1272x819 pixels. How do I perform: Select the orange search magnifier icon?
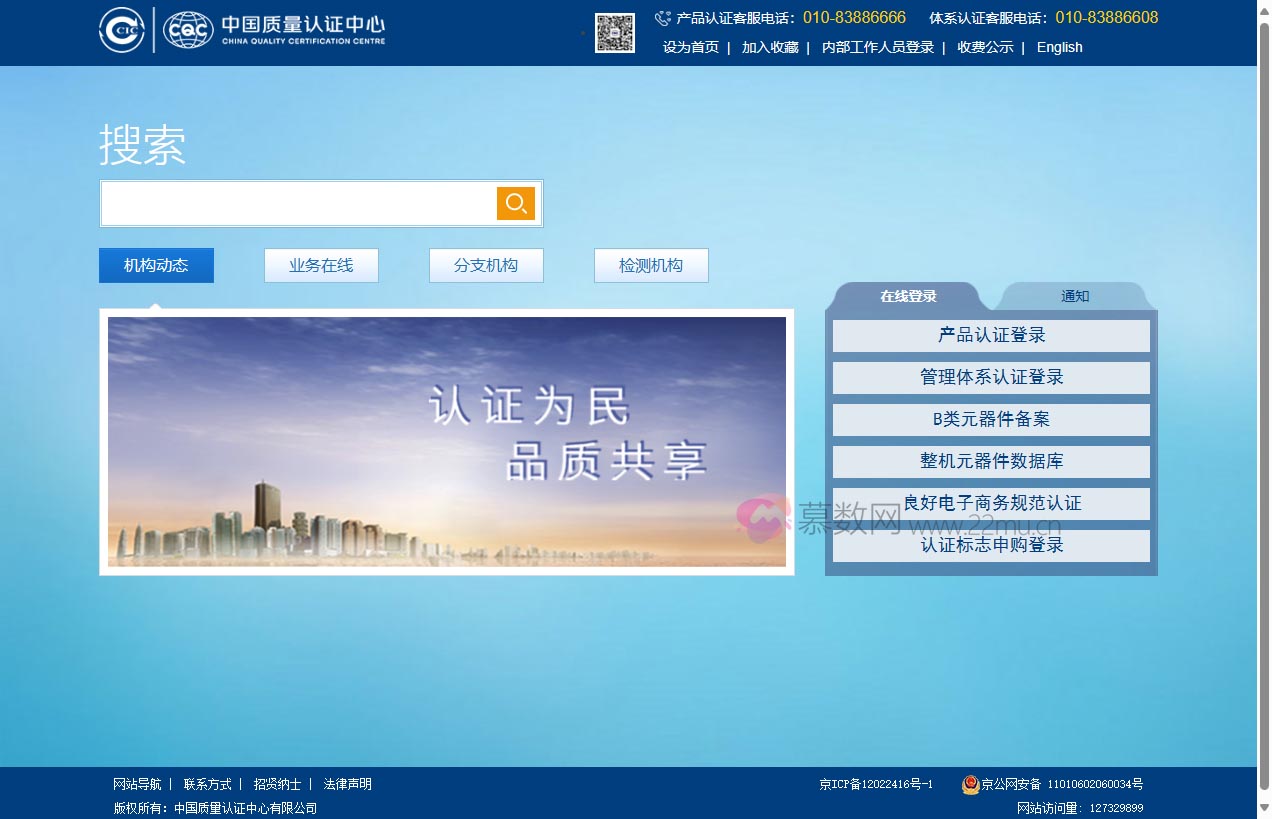pos(515,203)
